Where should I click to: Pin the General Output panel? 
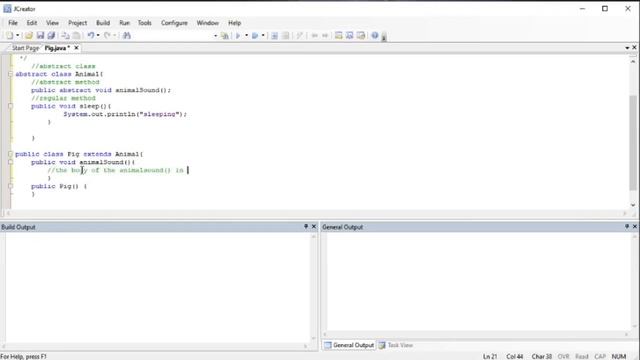pyautogui.click(x=627, y=227)
